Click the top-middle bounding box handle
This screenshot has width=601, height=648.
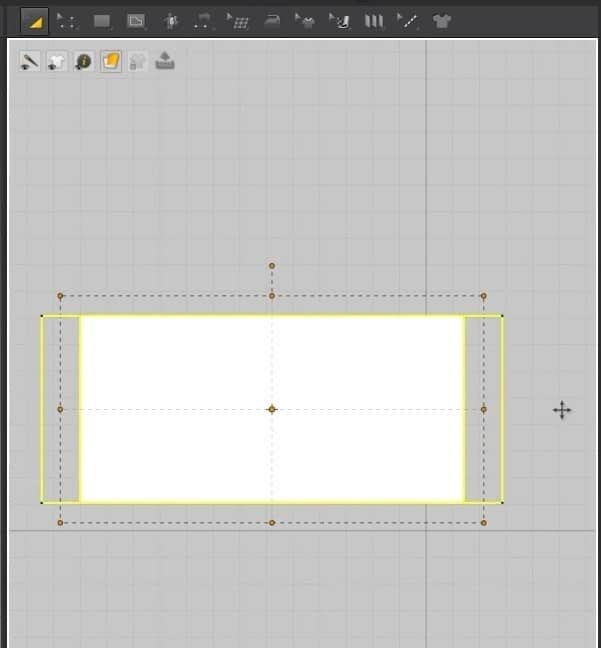272,296
